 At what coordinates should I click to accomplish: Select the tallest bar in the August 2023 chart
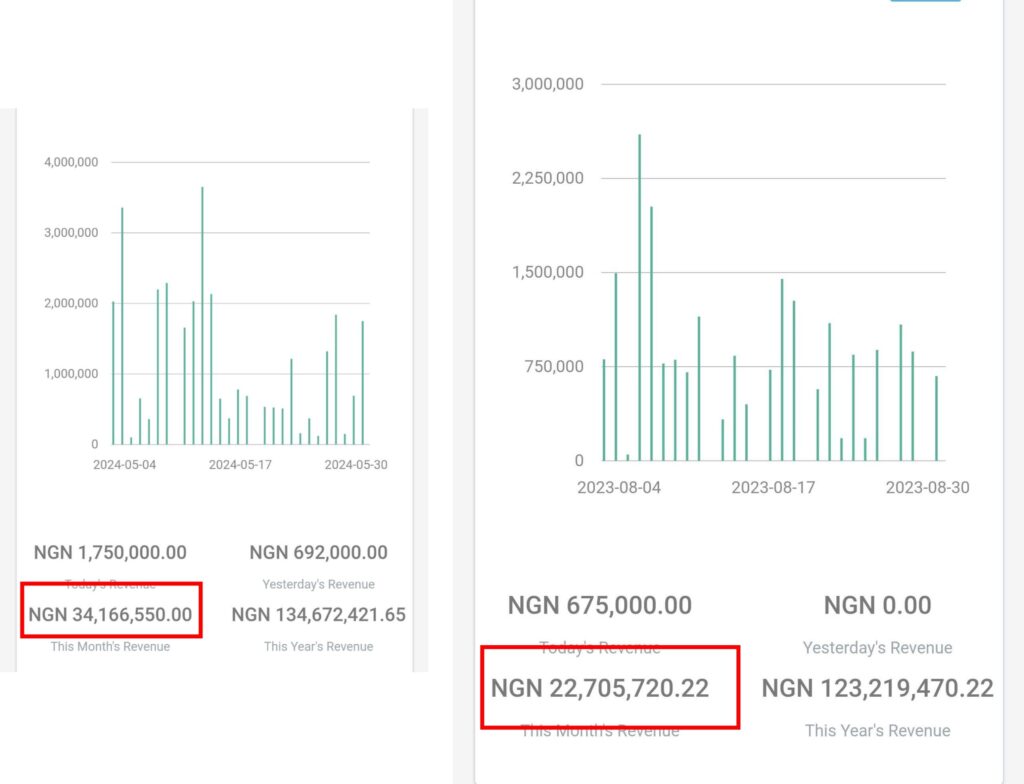tap(639, 297)
